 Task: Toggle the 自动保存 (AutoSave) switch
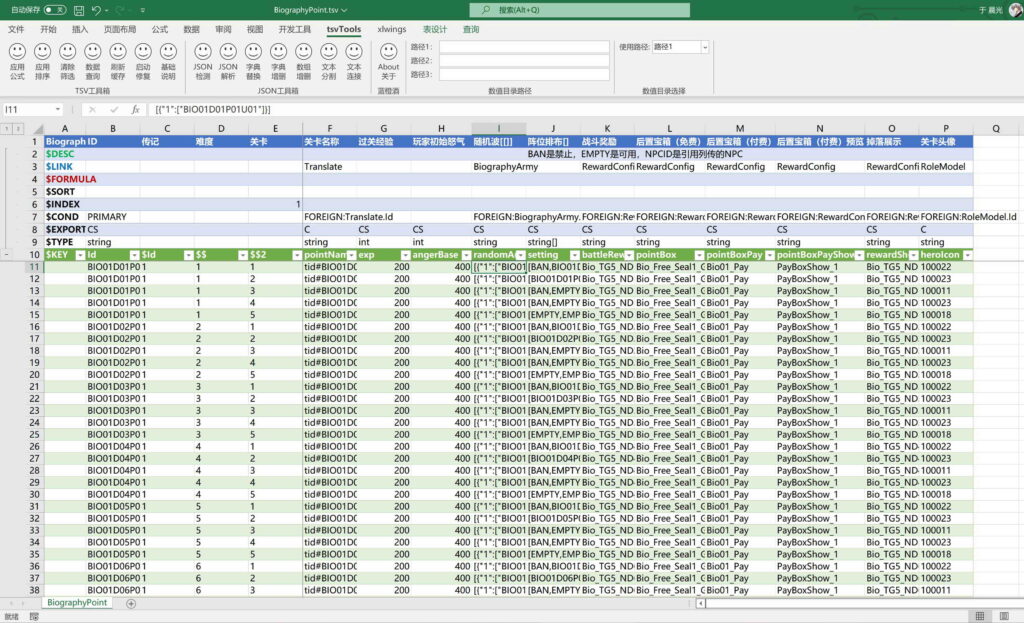tap(55, 9)
